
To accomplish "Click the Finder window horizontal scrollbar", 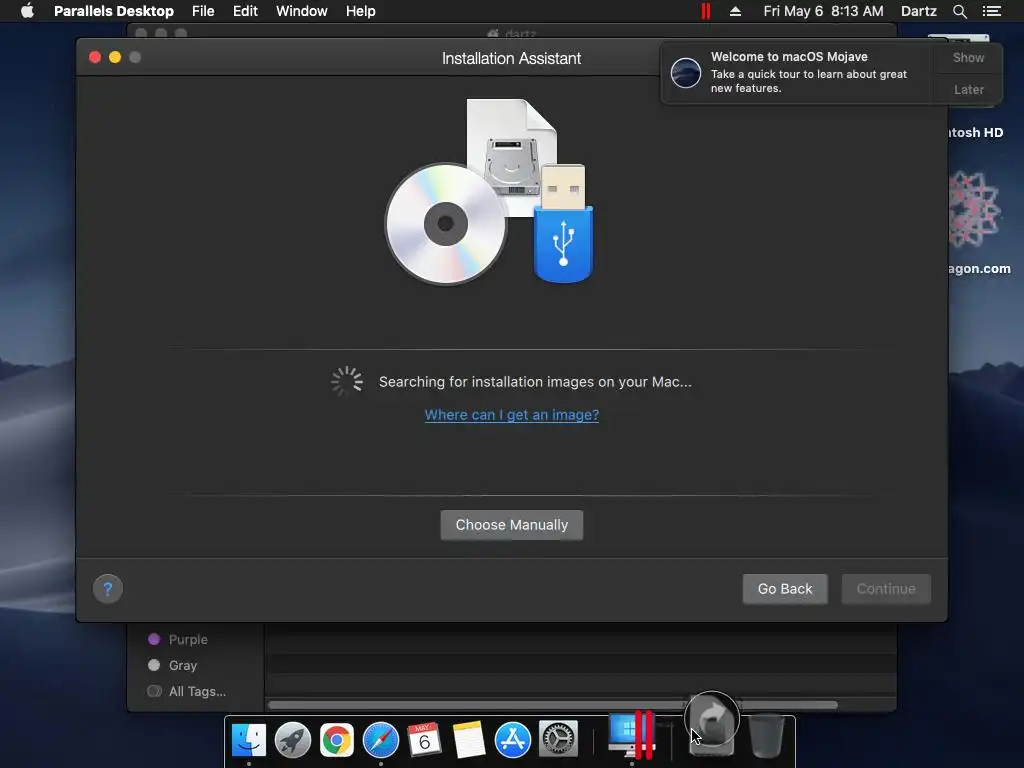I will pyautogui.click(x=552, y=705).
